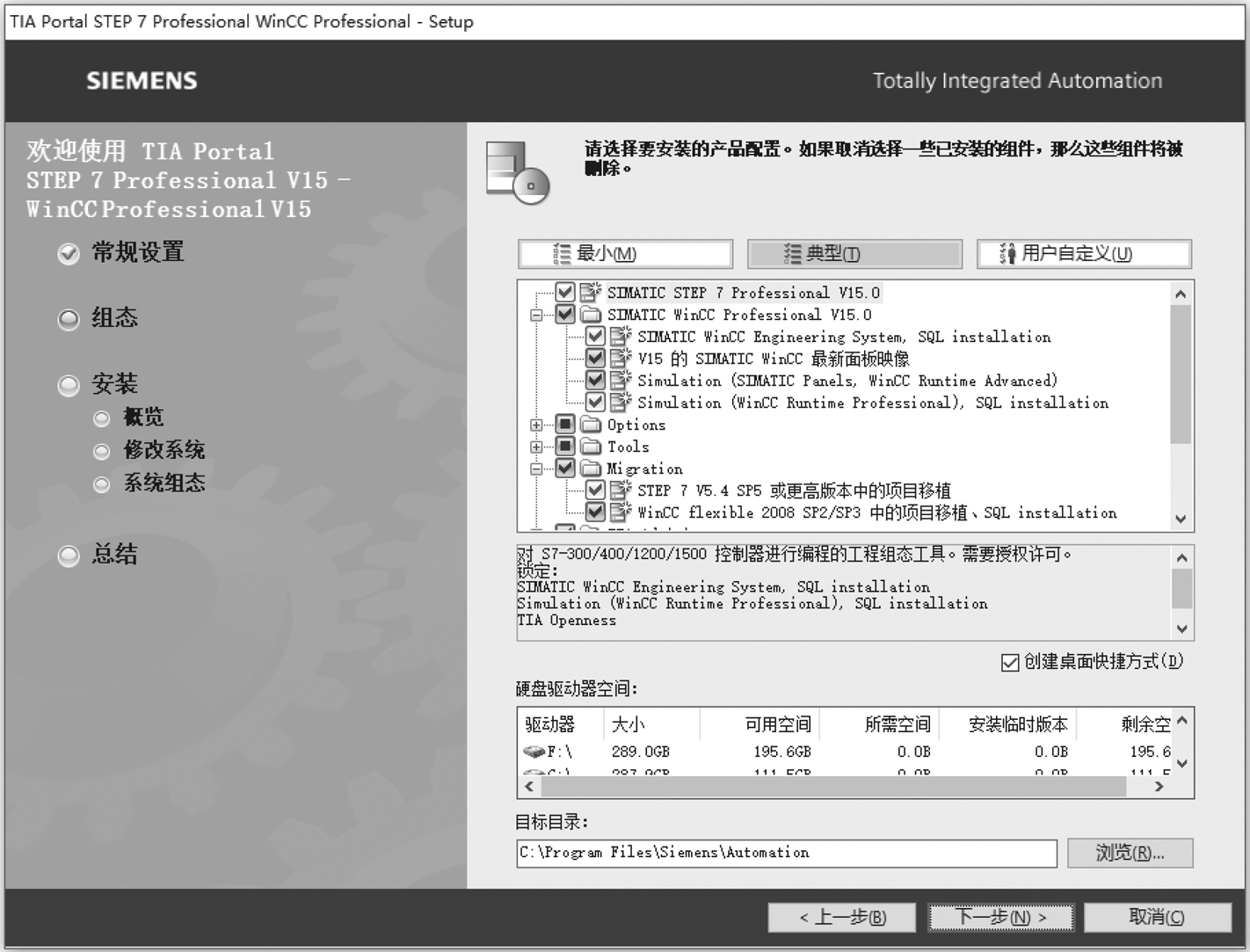The image size is (1250, 952).
Task: Click the drive table horizontal scrollbar thumb
Action: click(x=833, y=787)
